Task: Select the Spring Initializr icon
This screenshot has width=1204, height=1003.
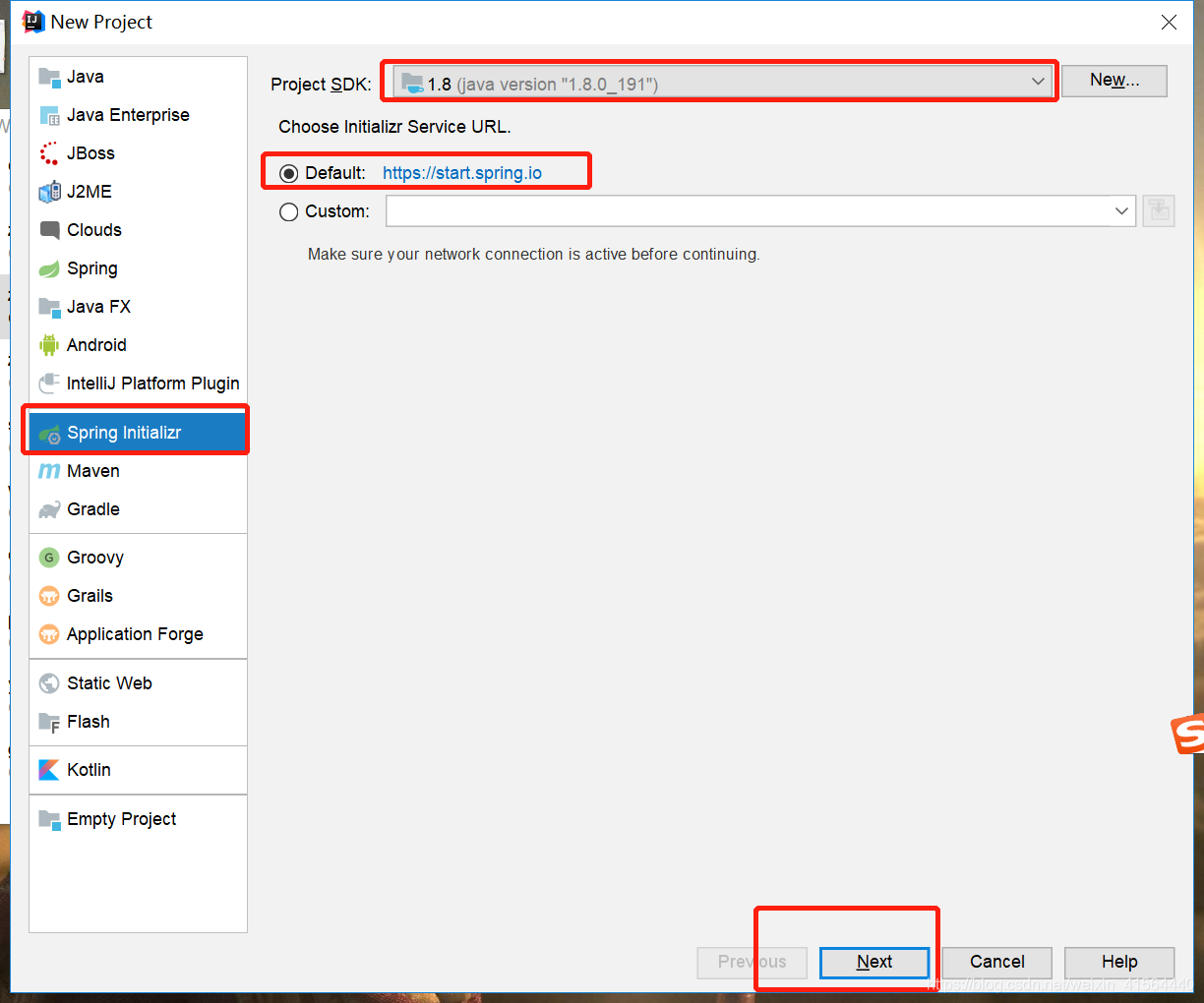Action: [49, 433]
